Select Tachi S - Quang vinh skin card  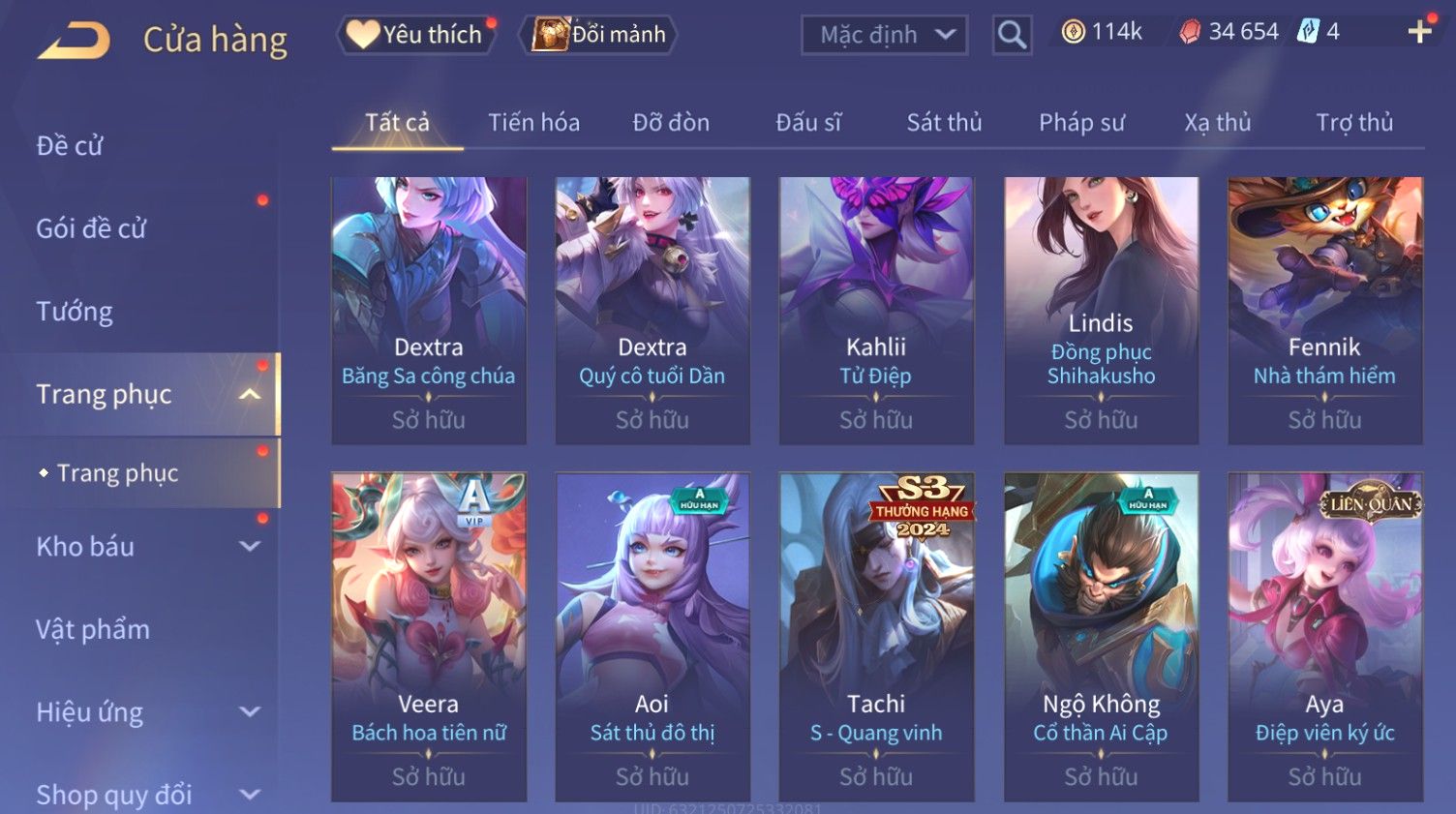(x=876, y=637)
